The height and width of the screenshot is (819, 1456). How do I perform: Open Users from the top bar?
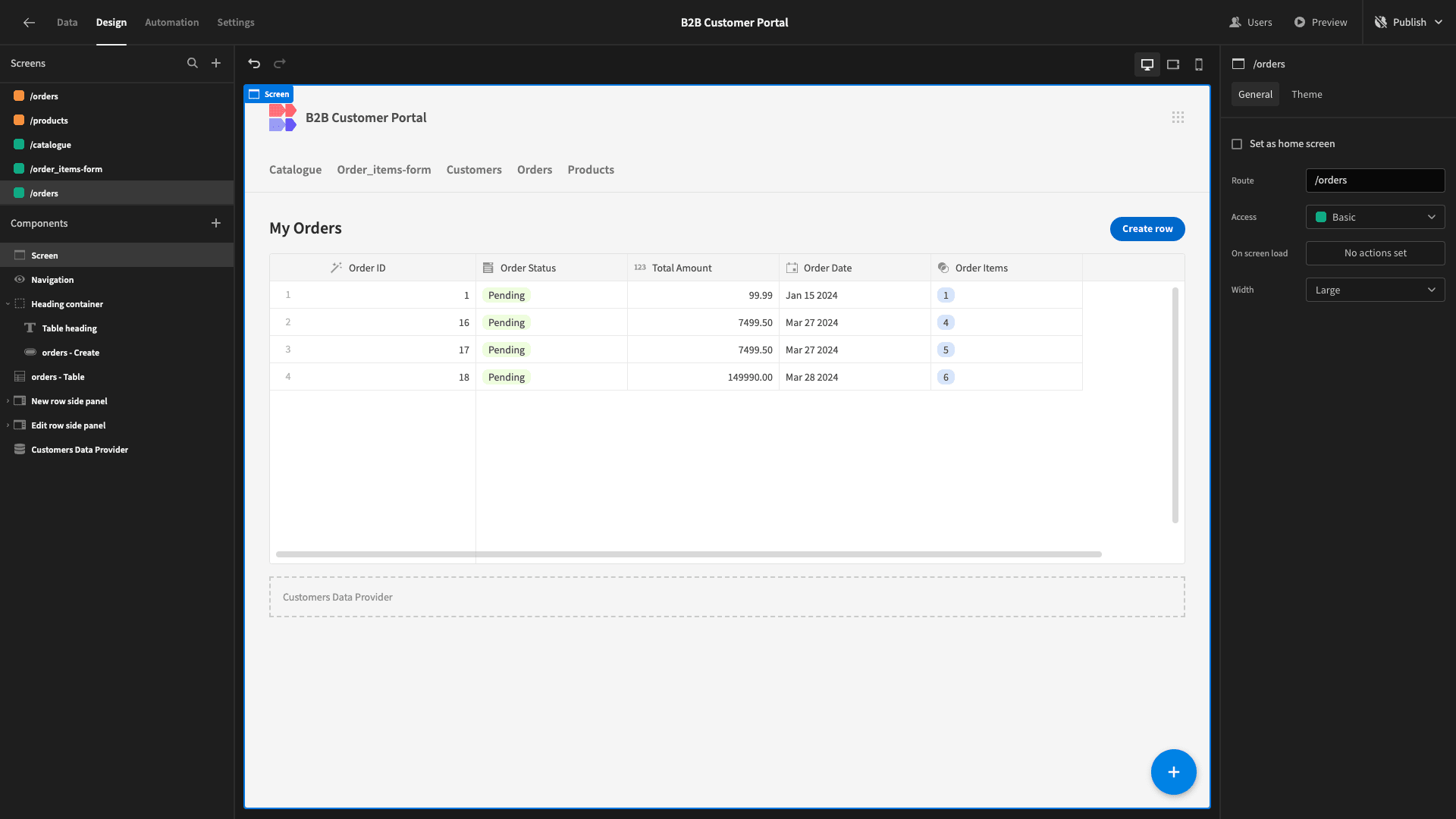pos(1250,22)
